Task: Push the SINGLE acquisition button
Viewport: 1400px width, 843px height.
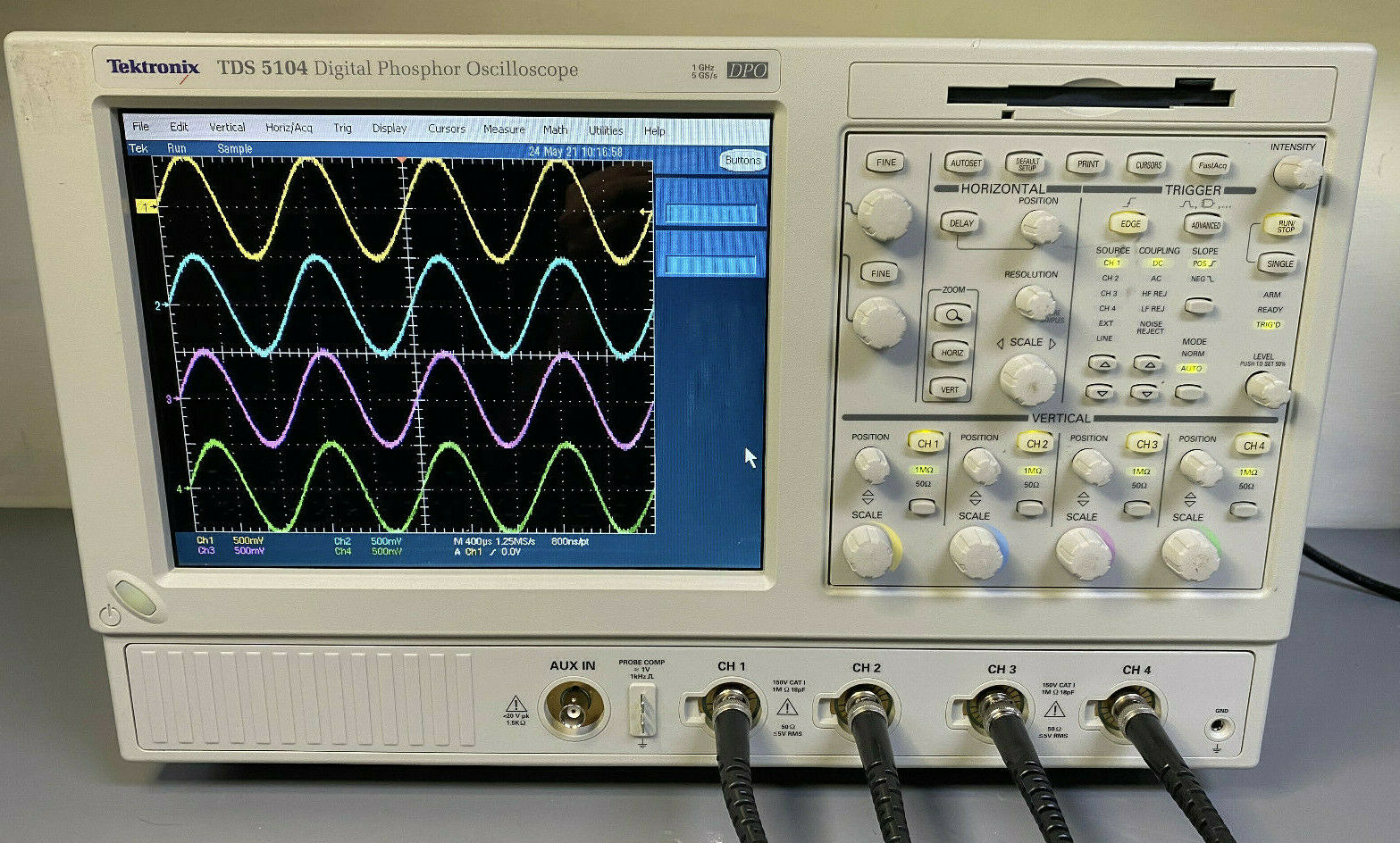Action: pos(1279,263)
